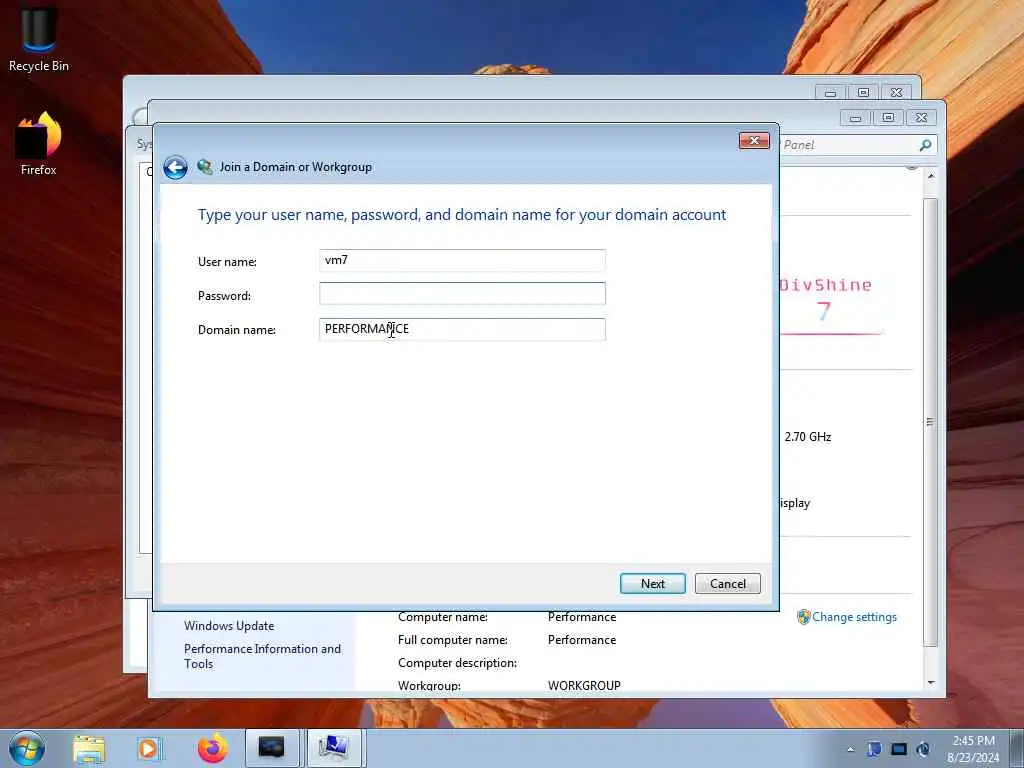1024x768 pixels.
Task: Open Windows Explorer from the taskbar
Action: [x=89, y=748]
